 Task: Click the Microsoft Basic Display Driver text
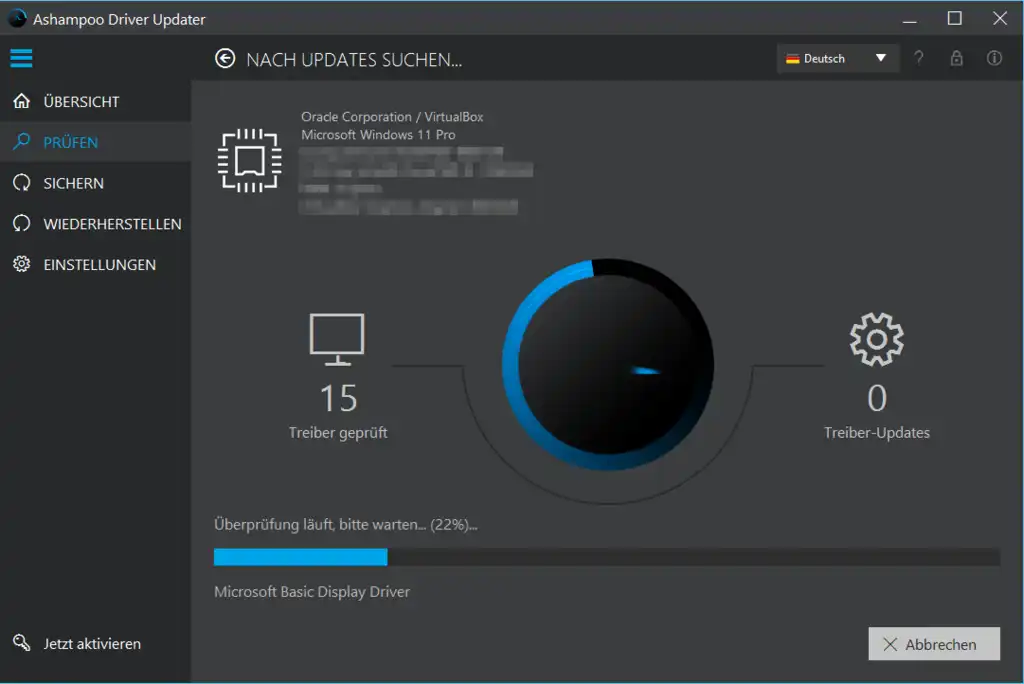pyautogui.click(x=312, y=591)
